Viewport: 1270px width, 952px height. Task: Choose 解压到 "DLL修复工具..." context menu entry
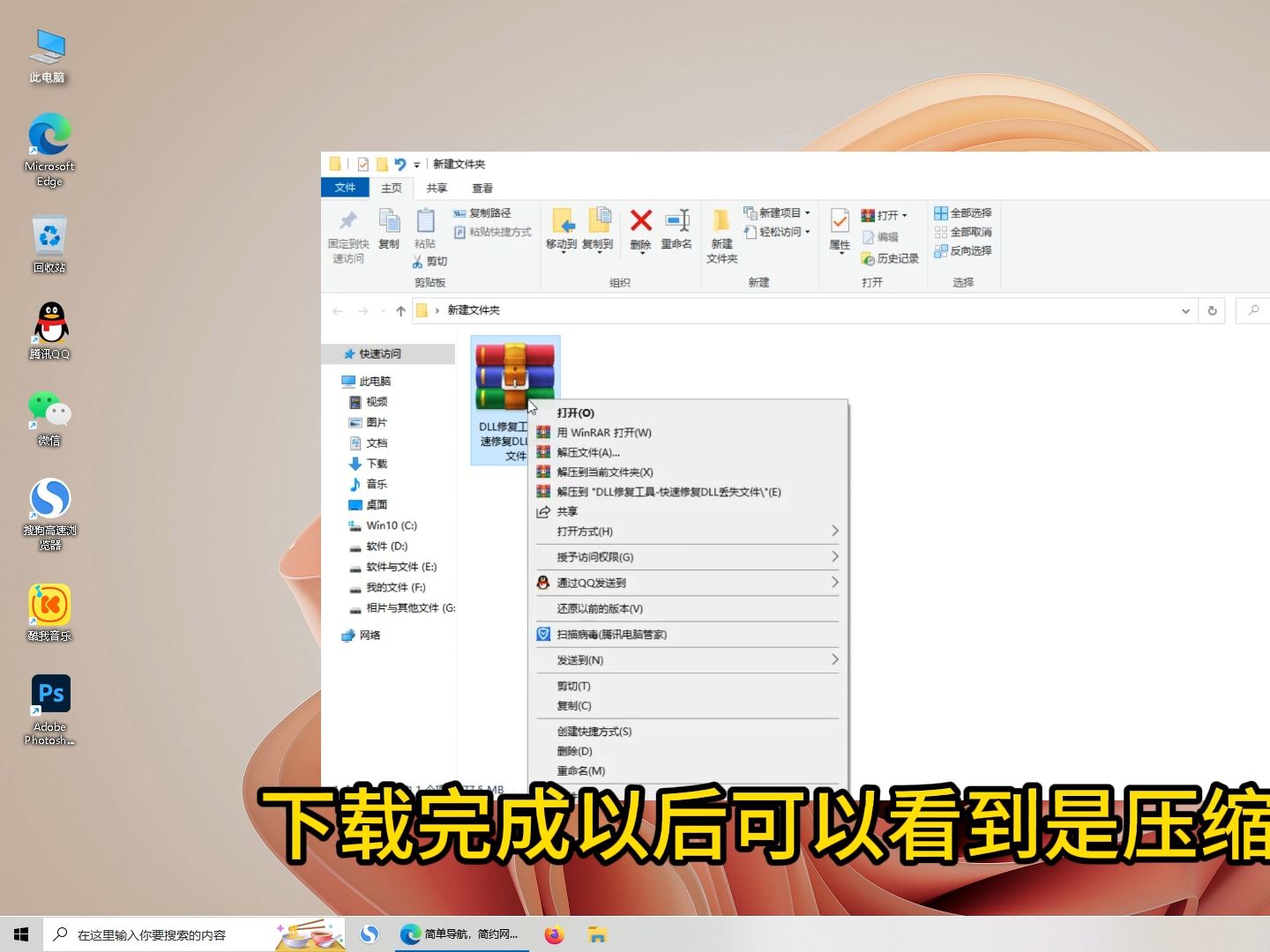(x=688, y=492)
